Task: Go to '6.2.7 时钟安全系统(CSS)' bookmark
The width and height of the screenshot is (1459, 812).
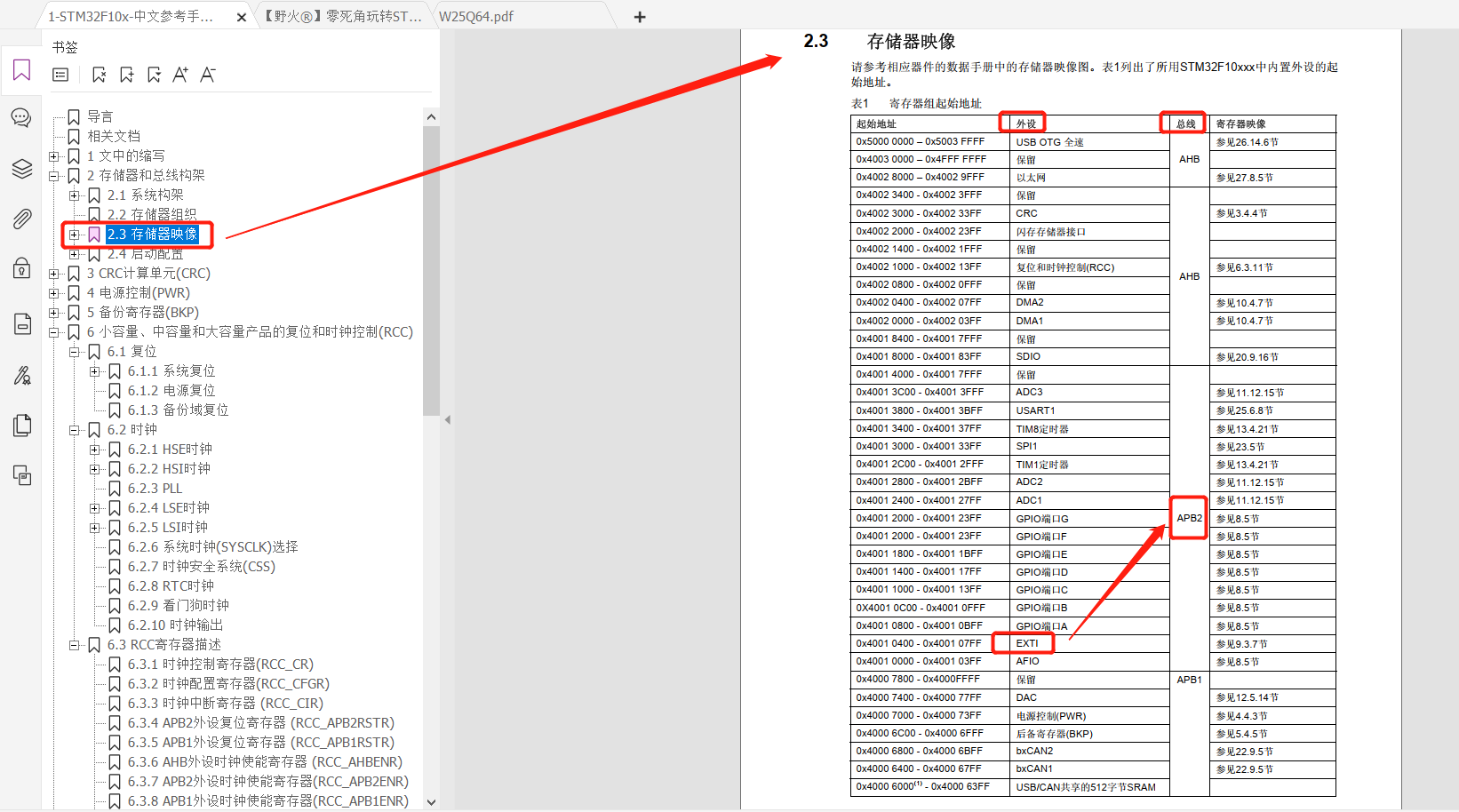Action: (x=202, y=566)
